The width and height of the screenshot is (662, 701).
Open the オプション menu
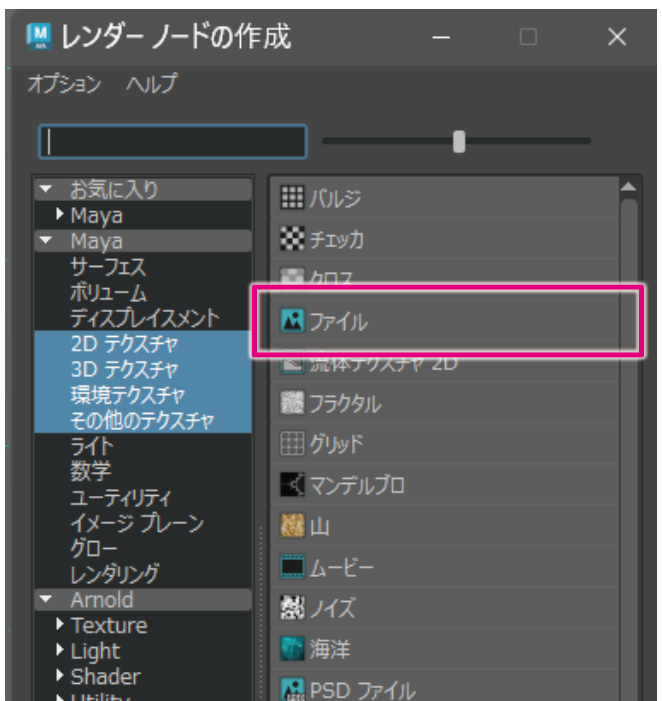64,85
